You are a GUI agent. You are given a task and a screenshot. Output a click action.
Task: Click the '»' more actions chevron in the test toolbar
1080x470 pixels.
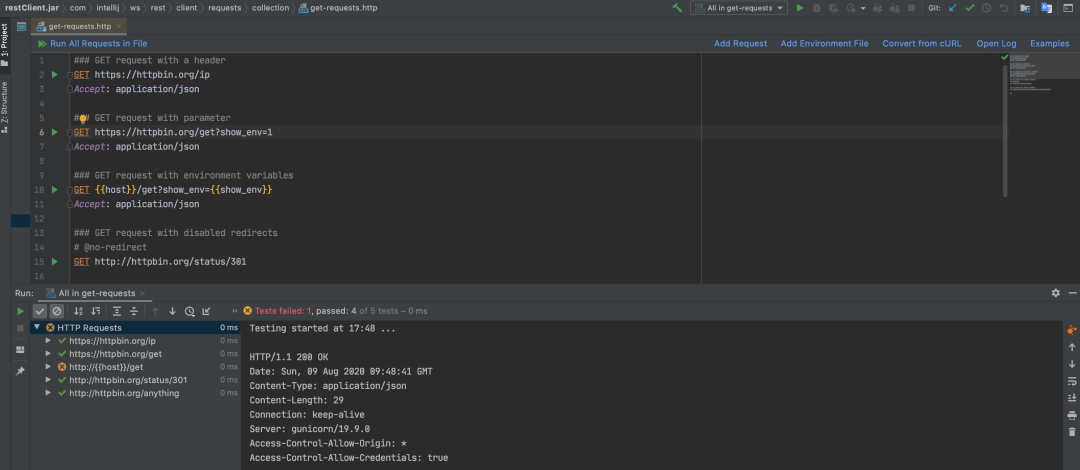tap(234, 311)
